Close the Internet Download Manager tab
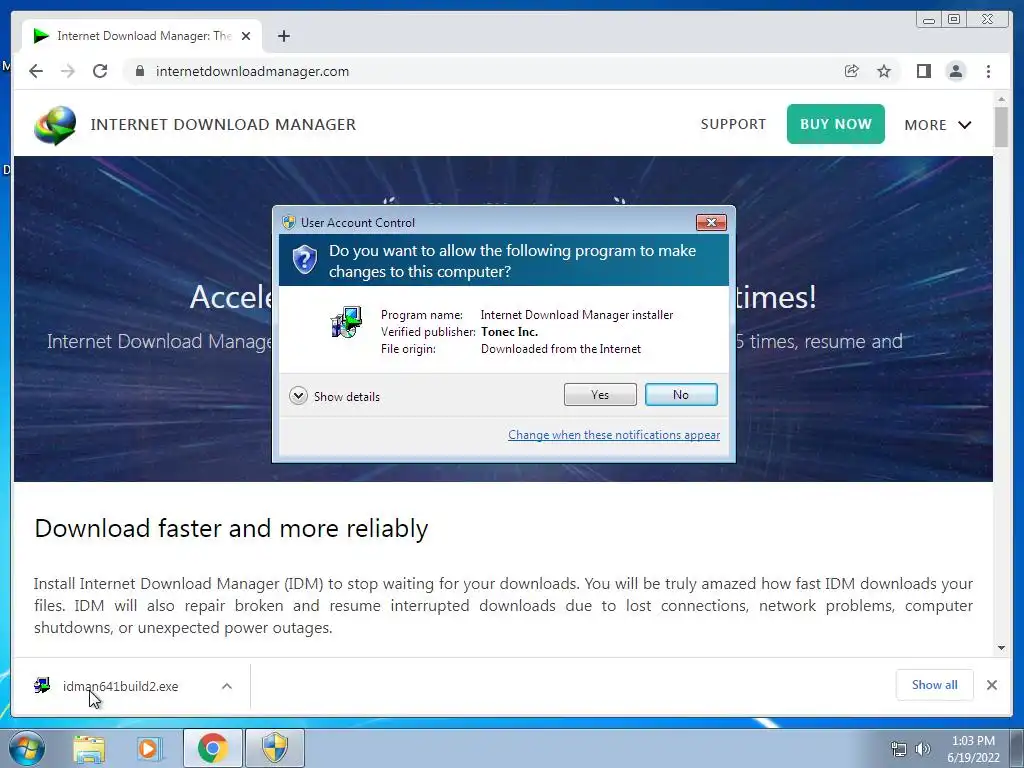The height and width of the screenshot is (768, 1024). pyautogui.click(x=246, y=36)
